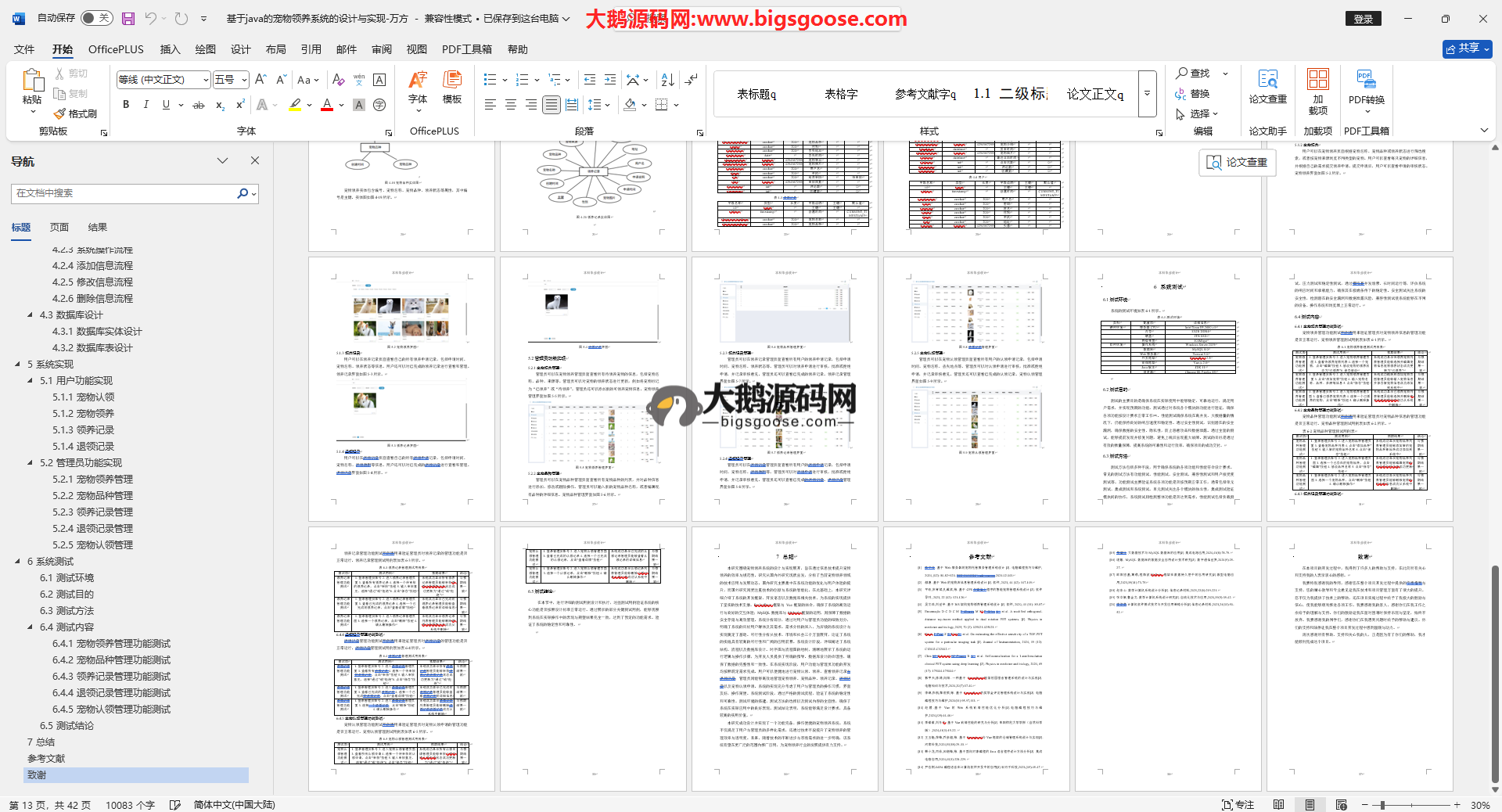
Task: Open the 插入 ribbon tab
Action: [170, 49]
